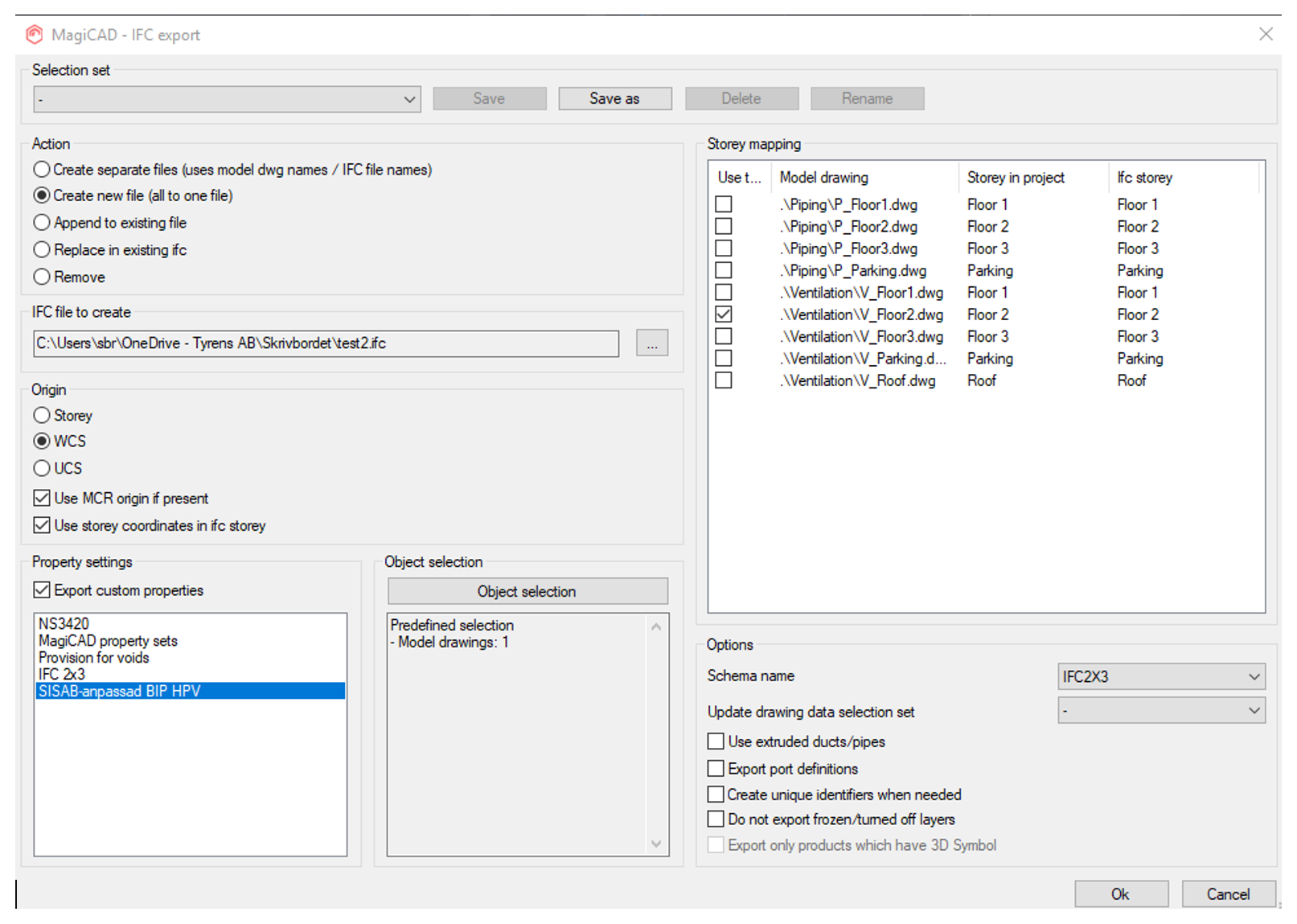Click the Cancel button
Image resolution: width=1297 pixels, height=924 pixels.
[x=1228, y=894]
